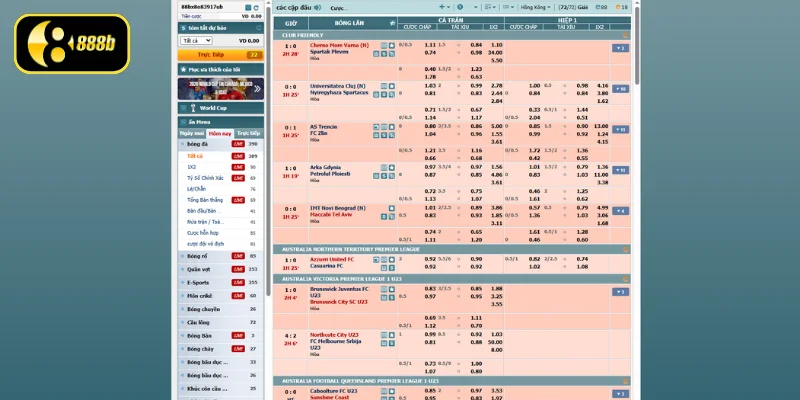Viewport: 800px width, 400px height.
Task: Open the Quần vợt sport category
Action: pyautogui.click(x=221, y=269)
